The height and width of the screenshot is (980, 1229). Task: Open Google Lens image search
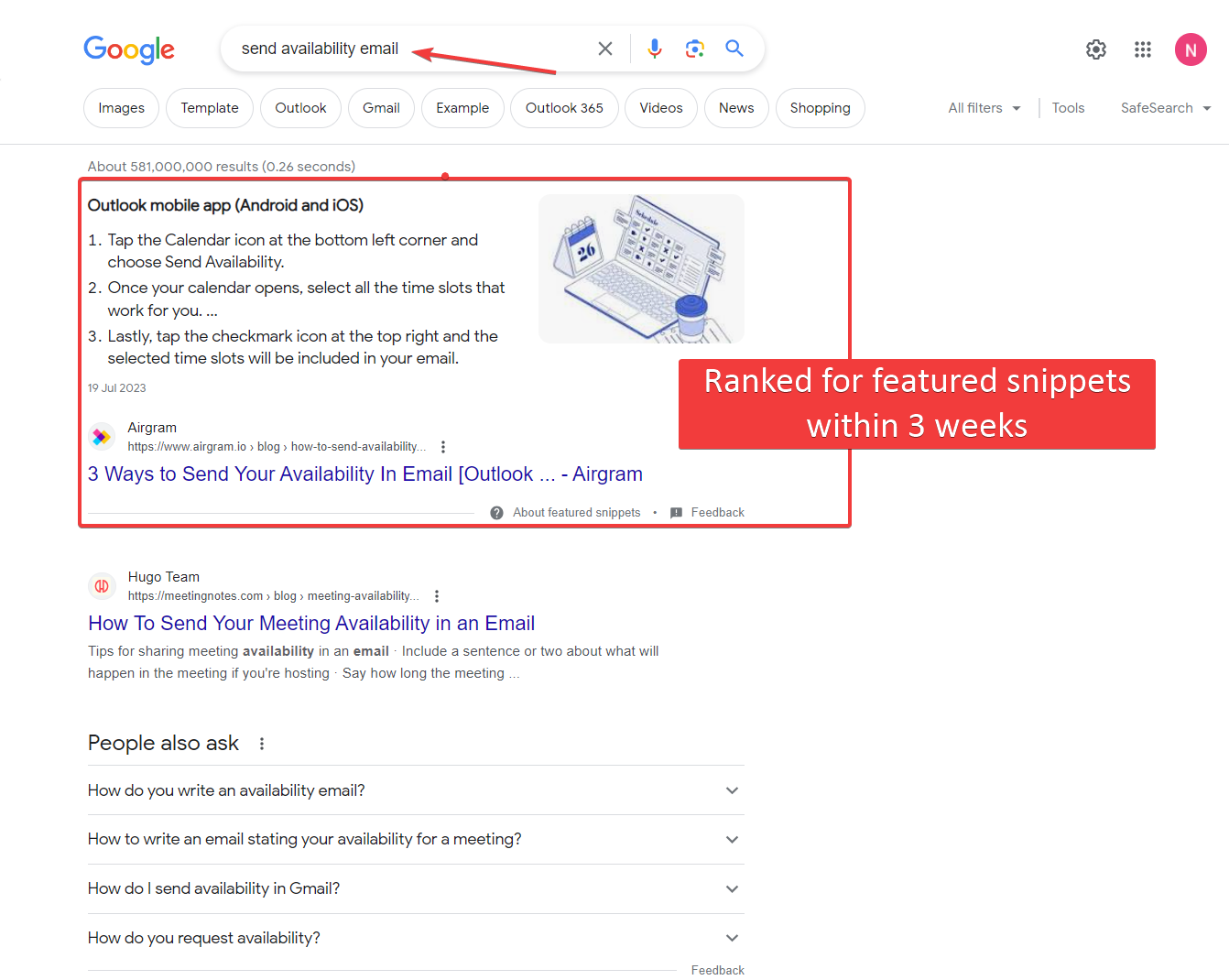click(695, 49)
